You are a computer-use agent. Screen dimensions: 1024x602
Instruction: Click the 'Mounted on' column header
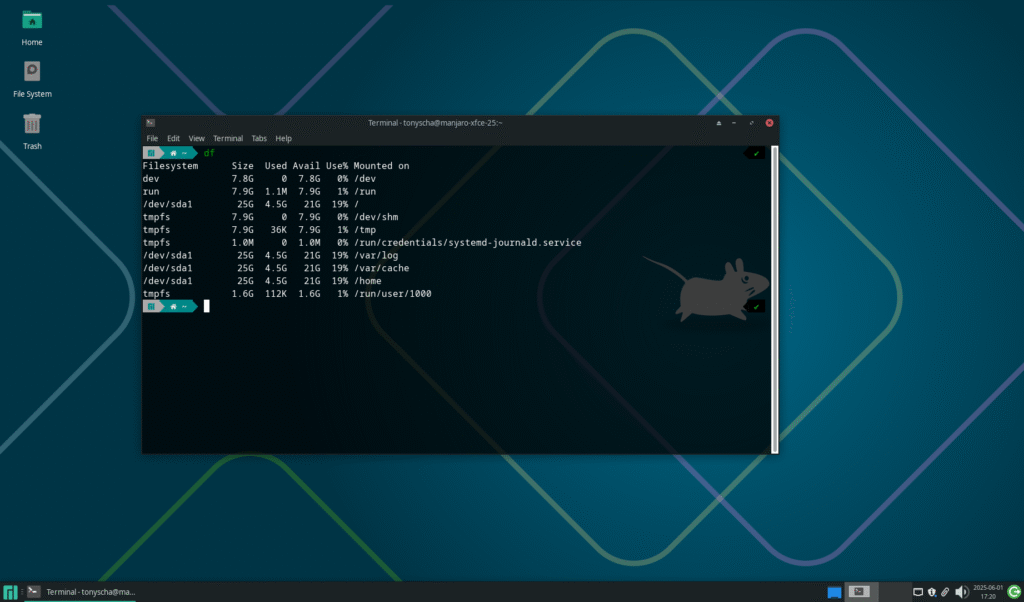point(381,166)
